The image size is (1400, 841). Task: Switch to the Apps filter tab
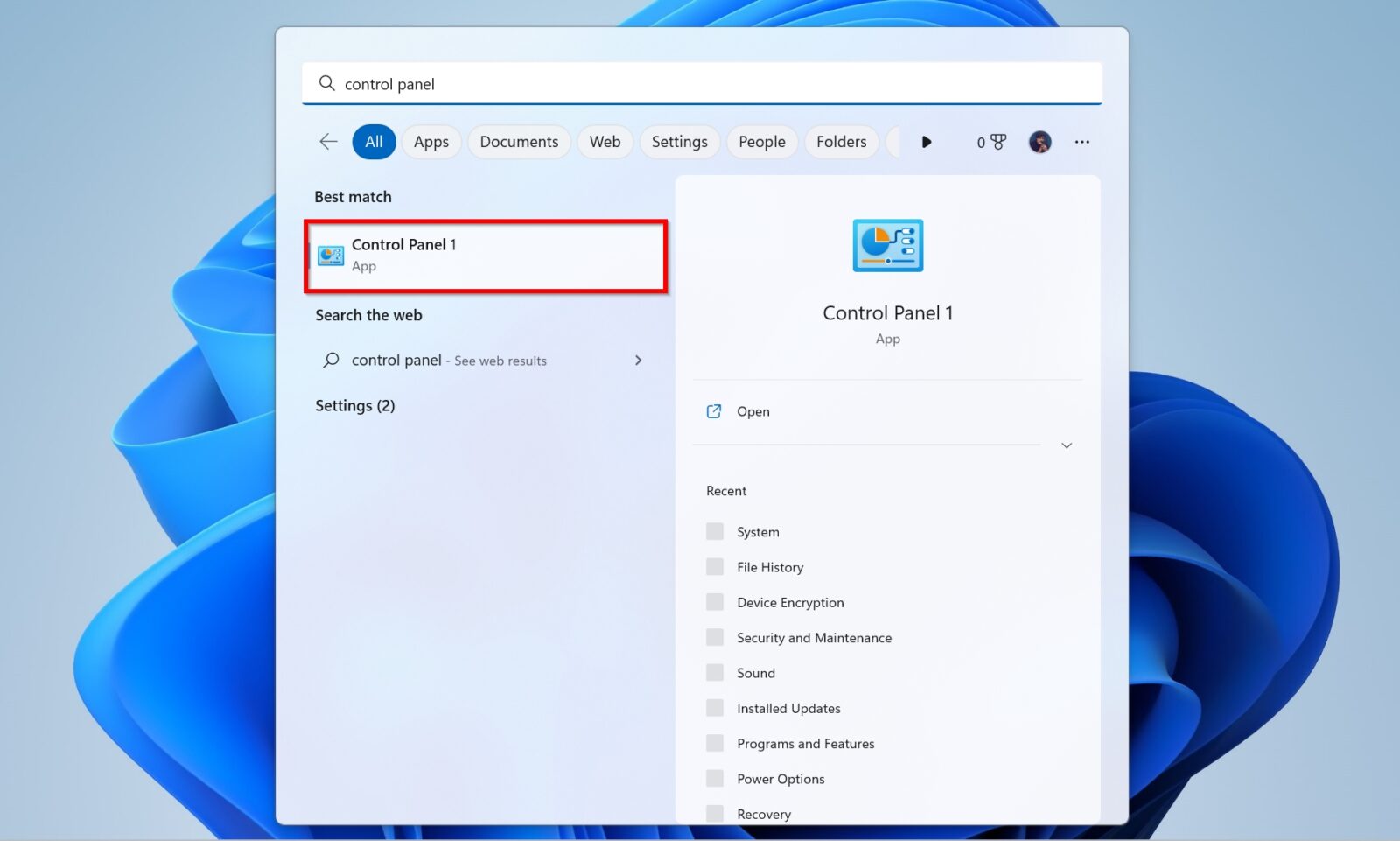[430, 141]
